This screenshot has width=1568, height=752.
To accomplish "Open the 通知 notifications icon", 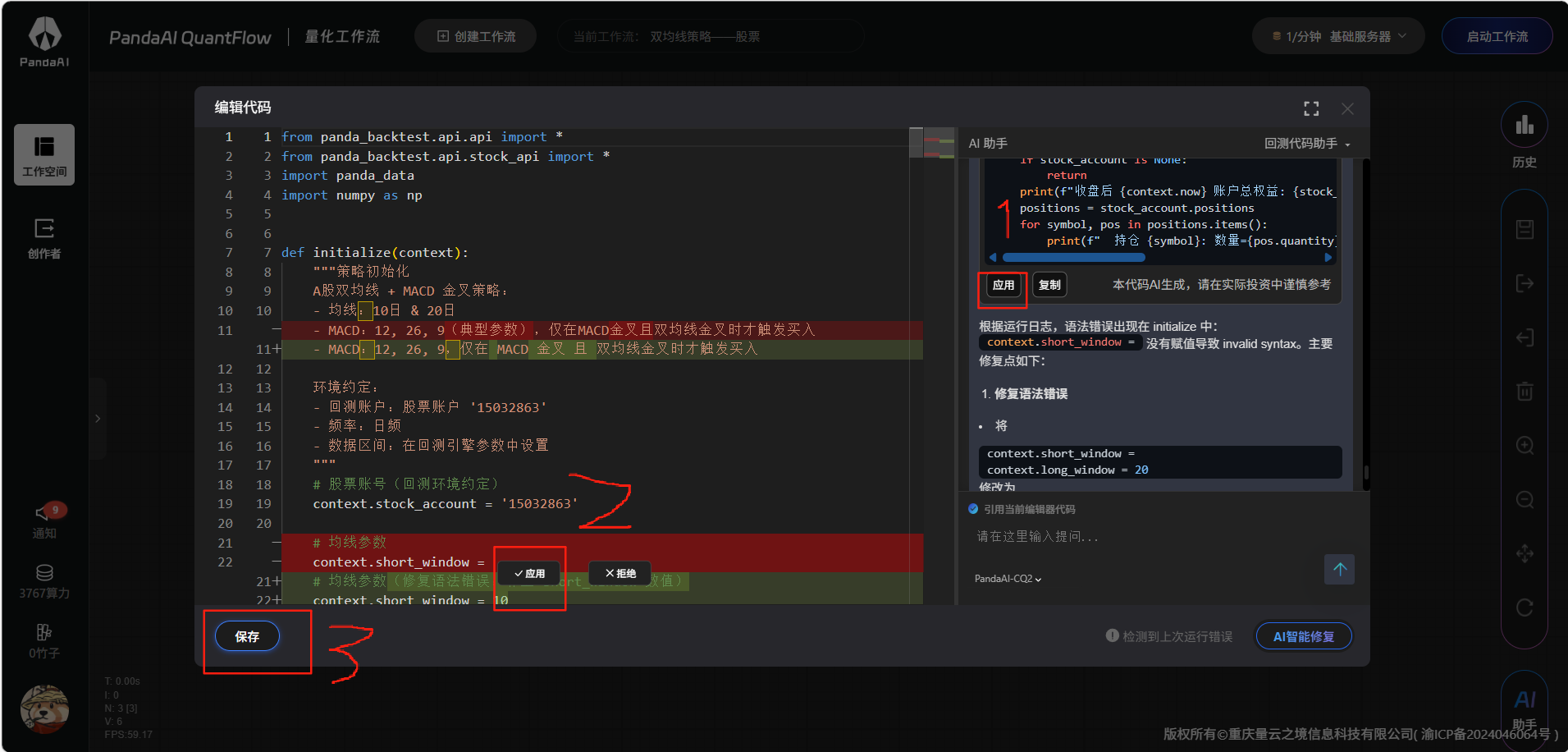I will point(44,520).
